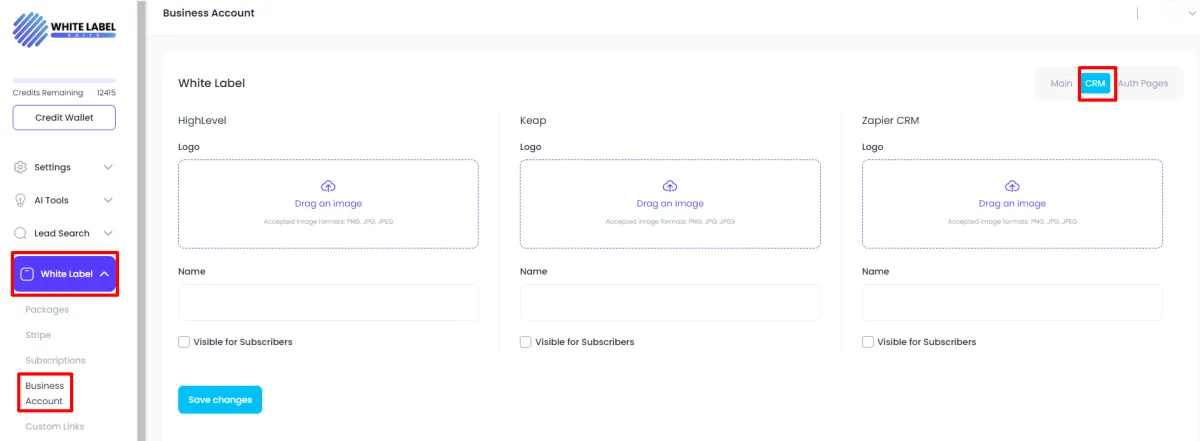
Task: Click Save changes button
Action: [220, 400]
